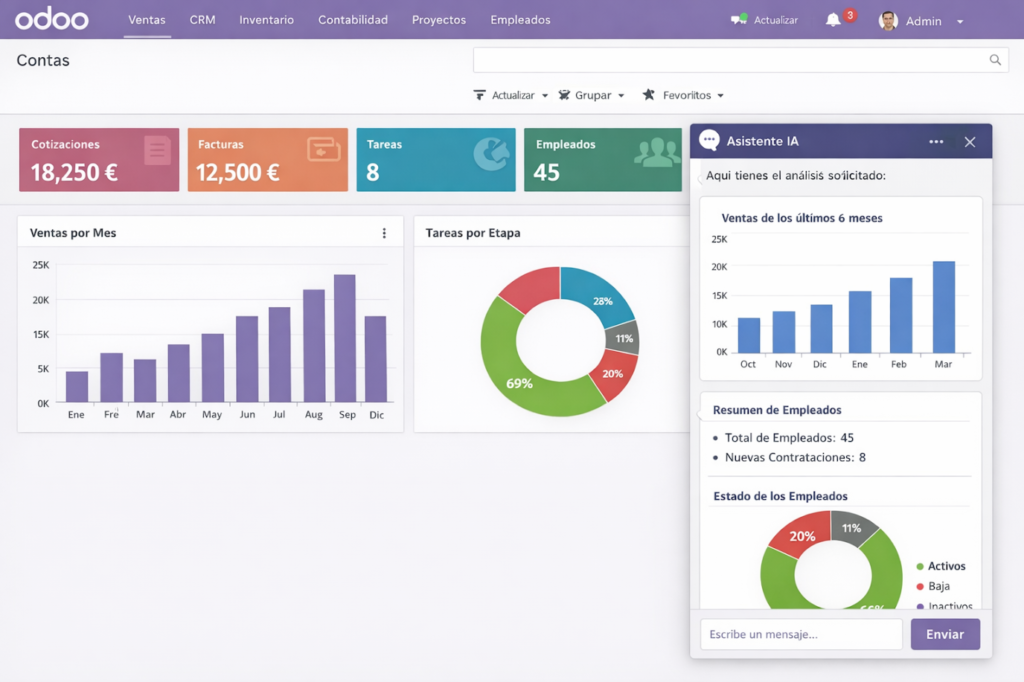1024x682 pixels.
Task: Open the Asistente IA options menu dots
Action: [x=936, y=141]
